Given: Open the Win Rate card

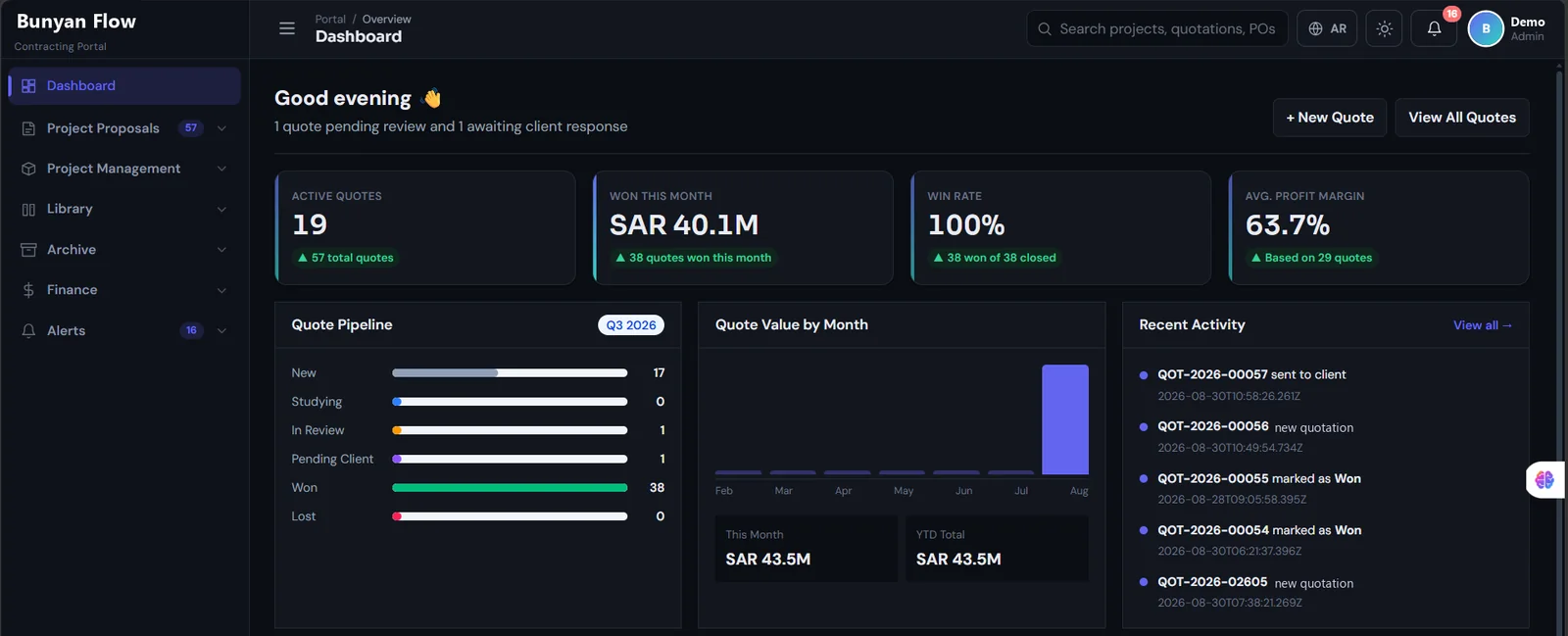Looking at the screenshot, I should [1060, 228].
